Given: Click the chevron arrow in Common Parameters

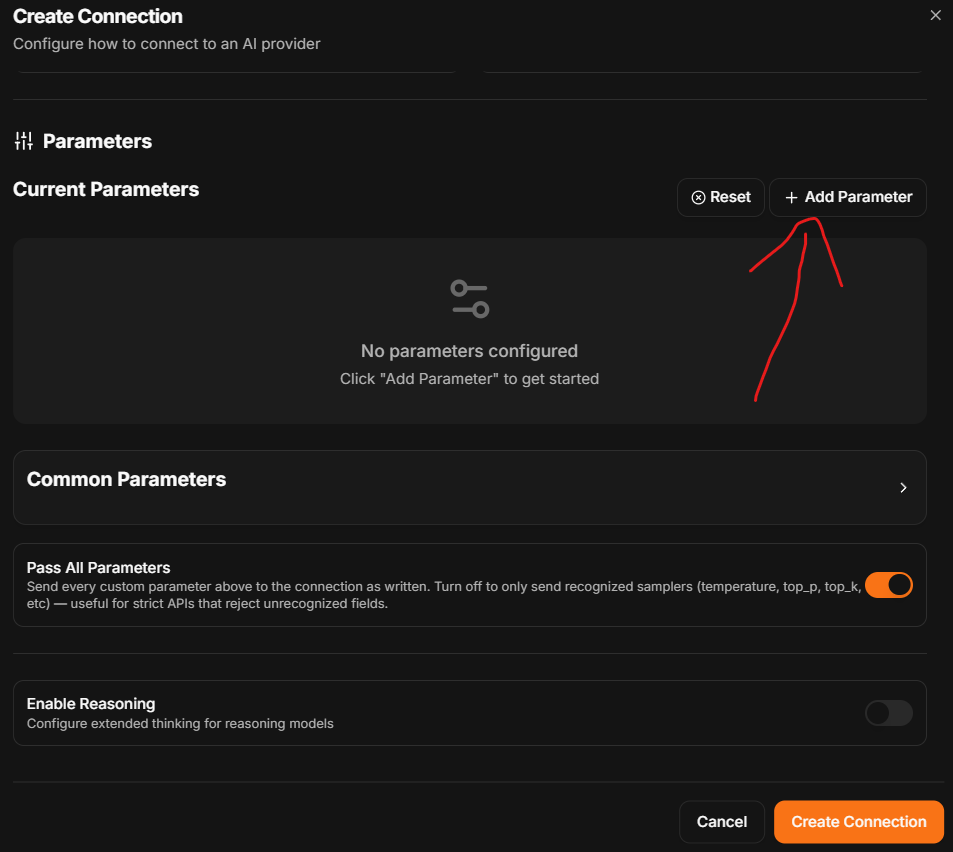Looking at the screenshot, I should coord(903,487).
